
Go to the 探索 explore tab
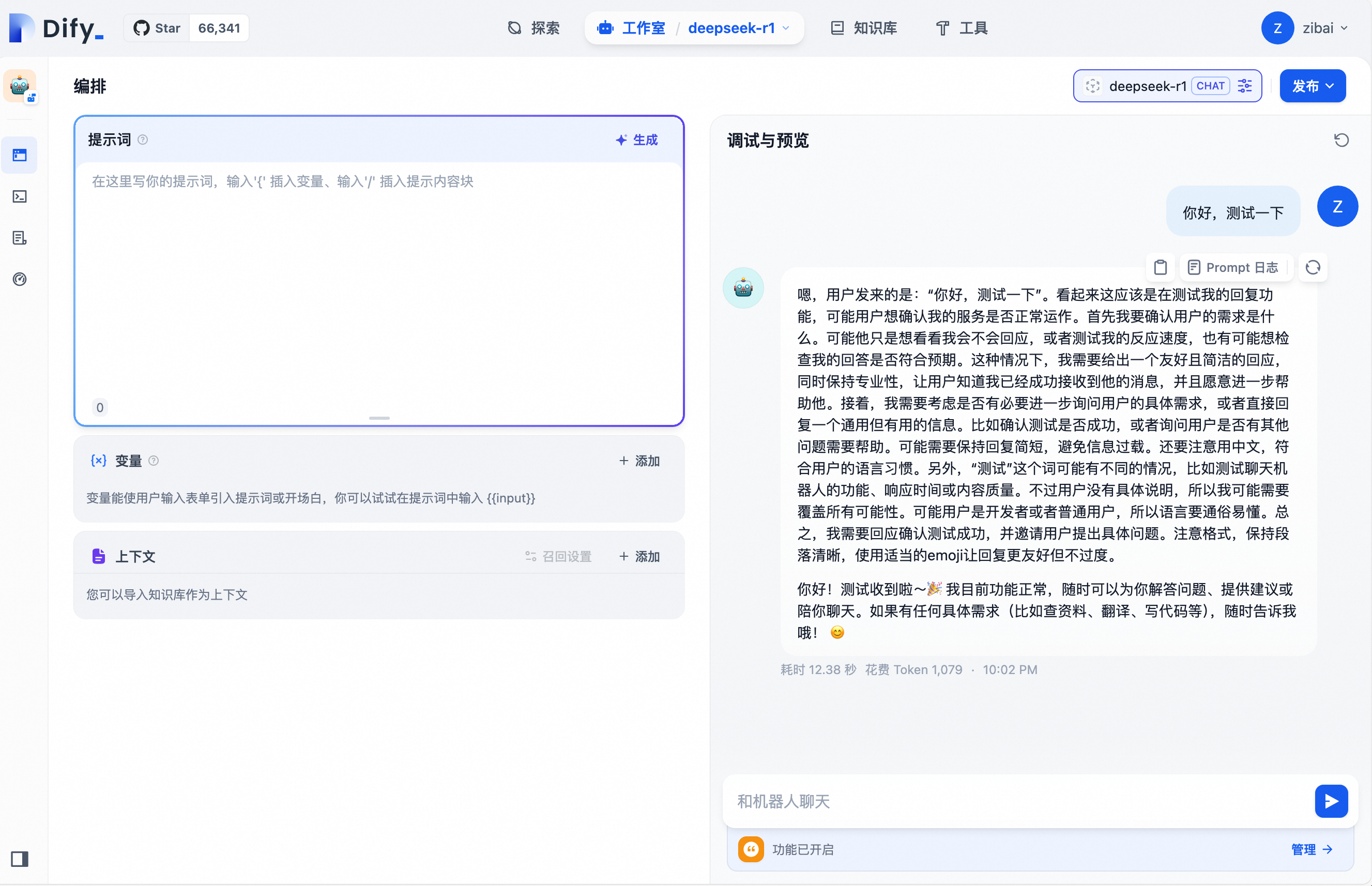point(533,27)
